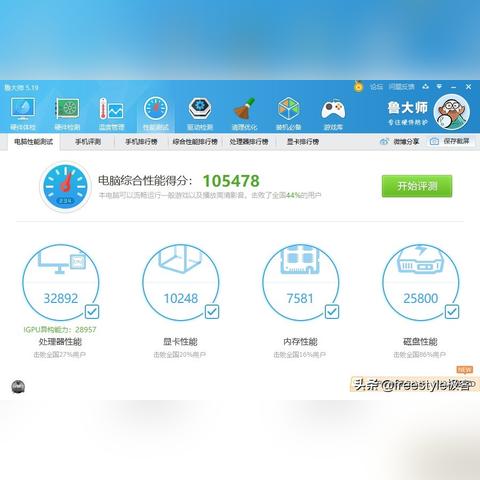Switch to 手机评测 tab
Screen dimensions: 480x480
coord(88,142)
